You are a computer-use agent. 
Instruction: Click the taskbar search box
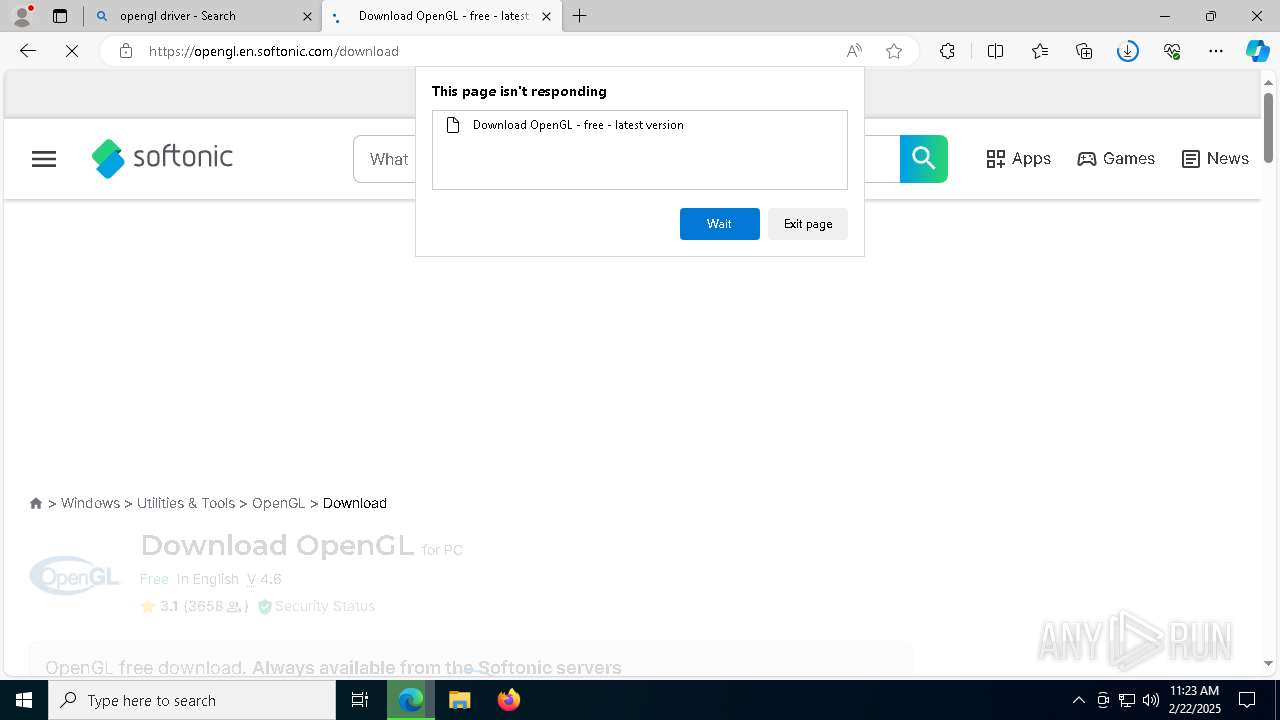tap(192, 700)
